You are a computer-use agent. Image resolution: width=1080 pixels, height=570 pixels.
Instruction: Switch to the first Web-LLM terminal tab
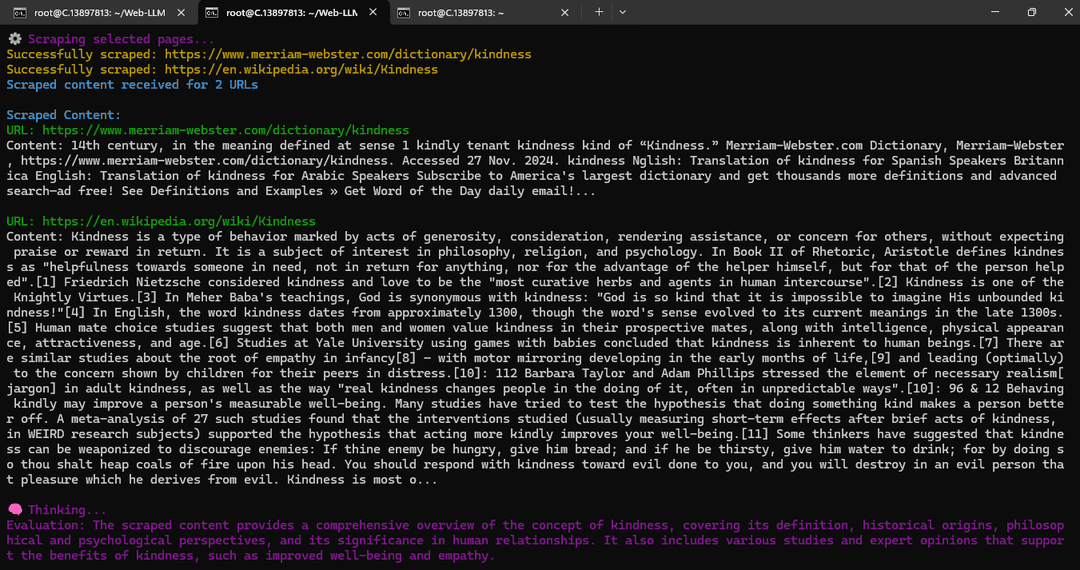click(x=101, y=12)
